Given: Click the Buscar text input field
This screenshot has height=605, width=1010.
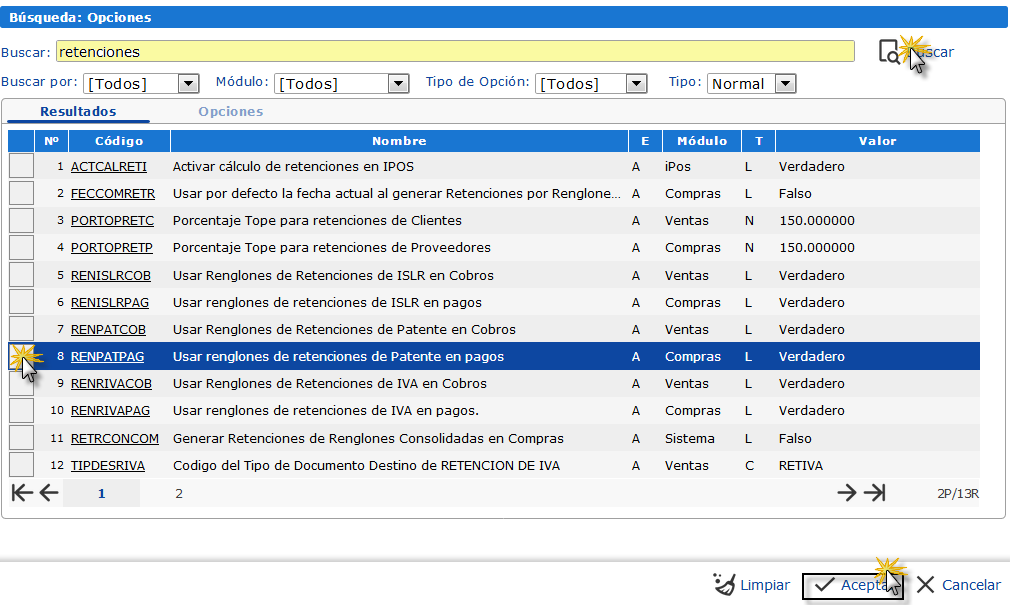Looking at the screenshot, I should coord(455,51).
